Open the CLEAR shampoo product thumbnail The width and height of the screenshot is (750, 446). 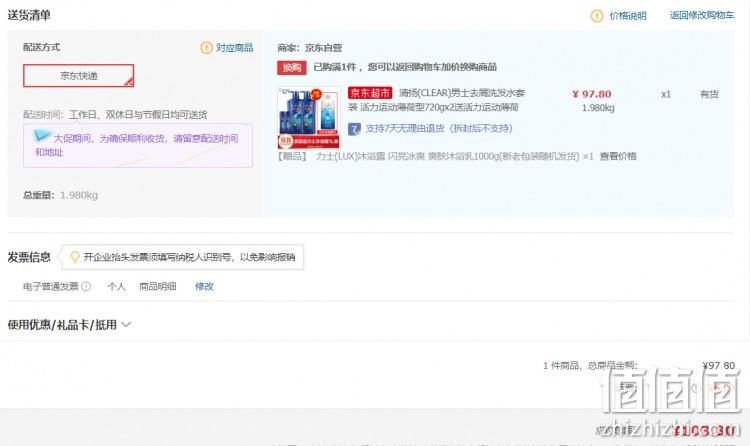point(309,117)
